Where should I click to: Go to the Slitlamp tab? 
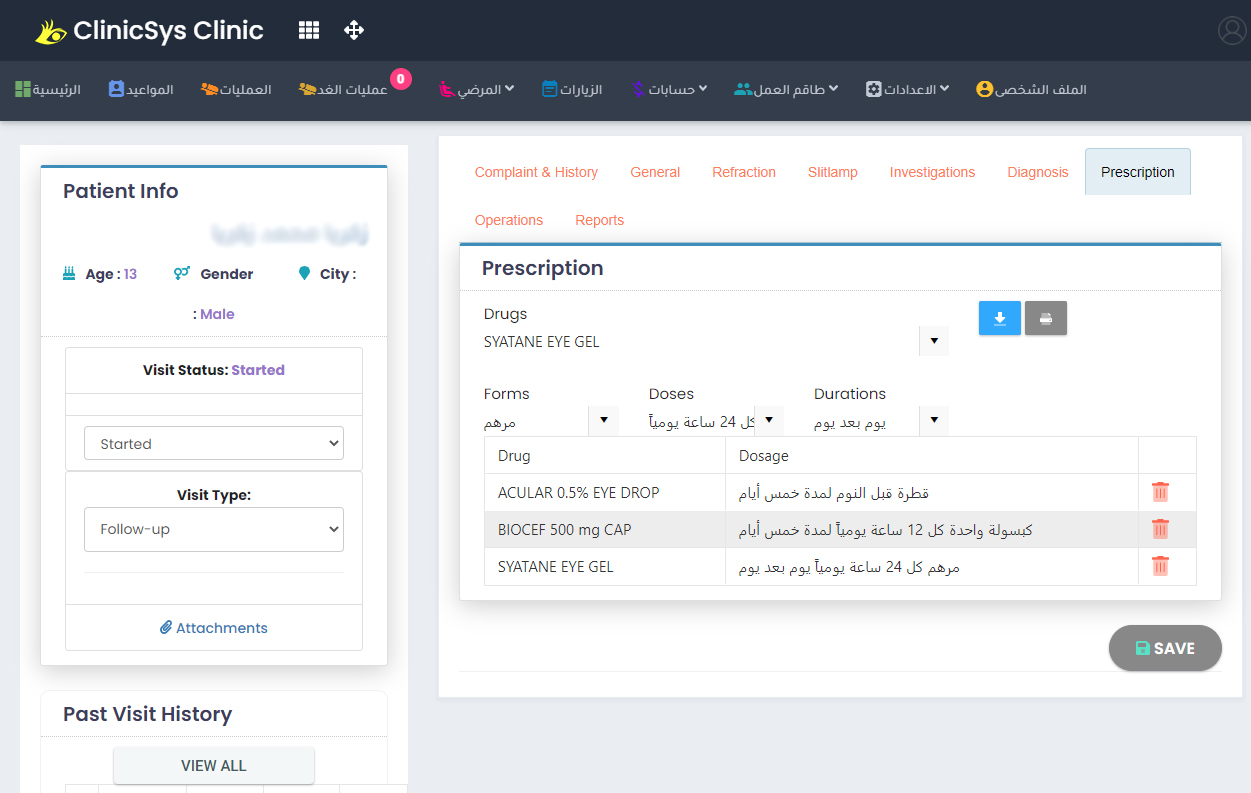(832, 172)
